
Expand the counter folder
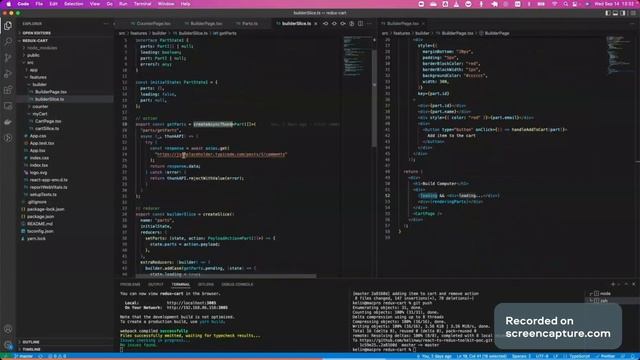point(65,107)
